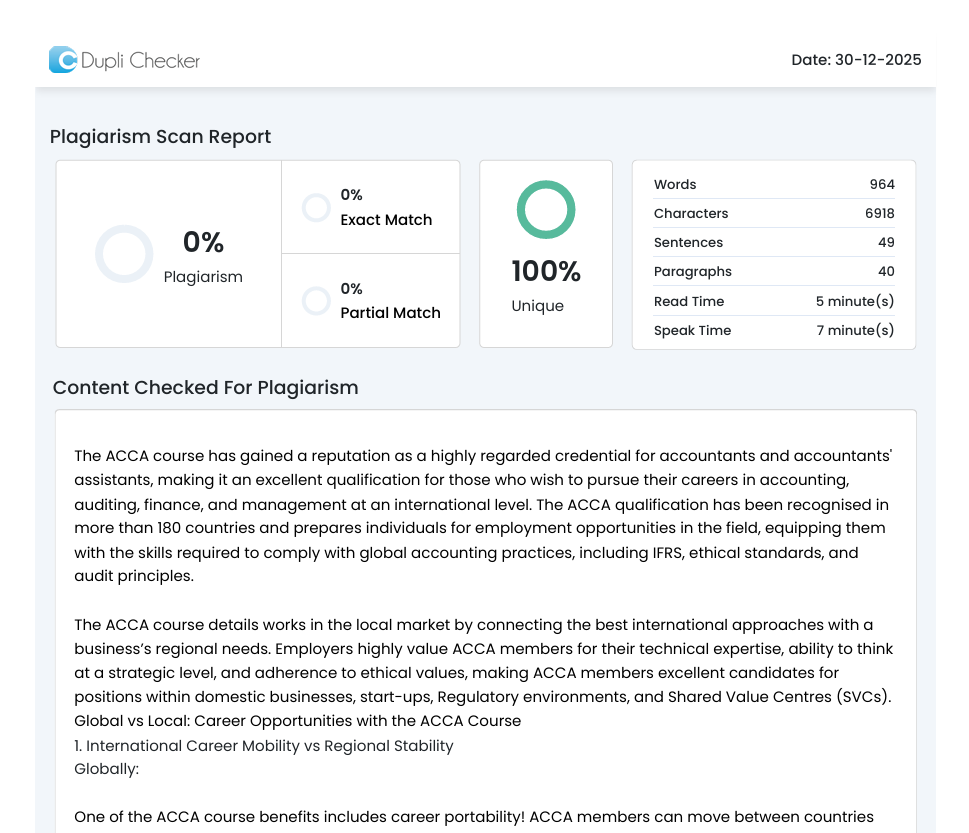Select the report date 30-12-2025
The image size is (969, 833).
point(856,60)
